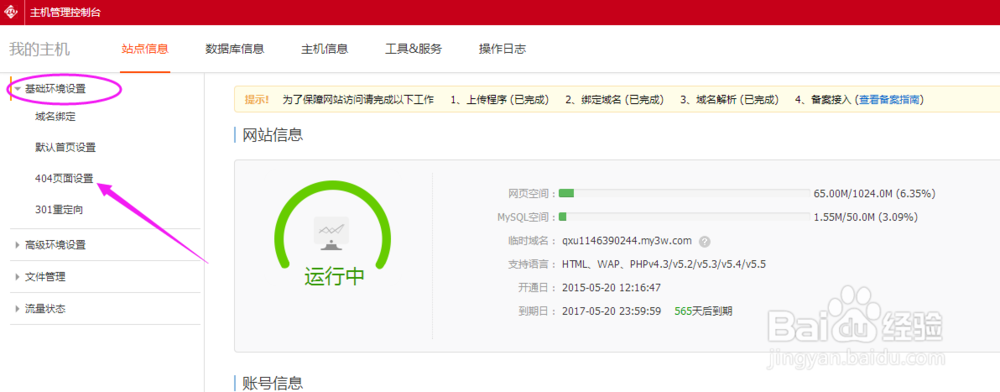Click 我的主机 heading

(x=40, y=49)
